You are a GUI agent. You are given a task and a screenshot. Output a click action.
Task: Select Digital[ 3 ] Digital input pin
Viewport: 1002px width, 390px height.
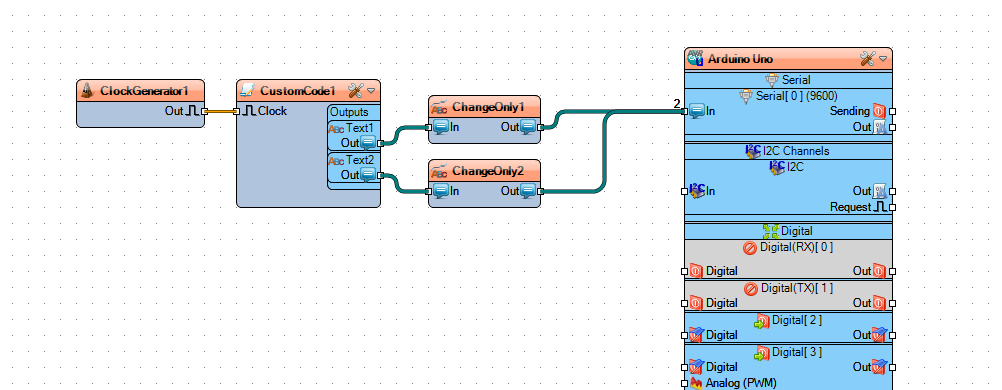[x=697, y=366]
